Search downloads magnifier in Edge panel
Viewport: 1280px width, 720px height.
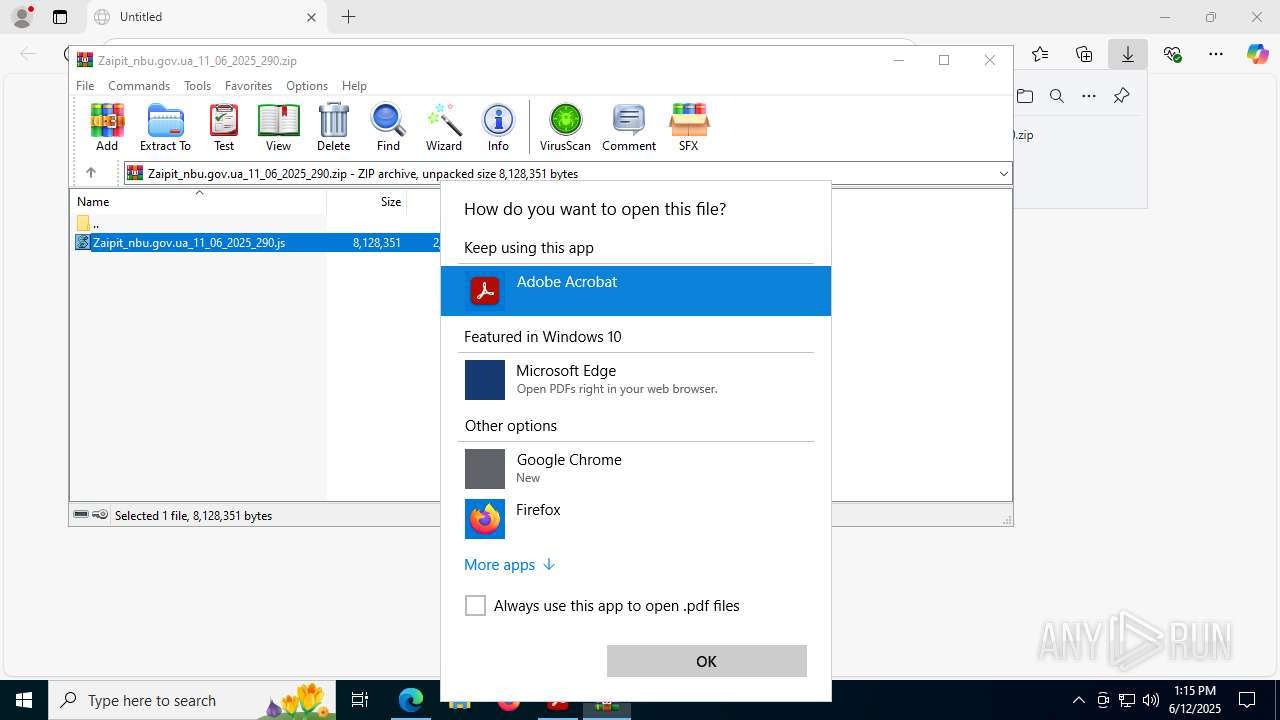coord(1057,96)
